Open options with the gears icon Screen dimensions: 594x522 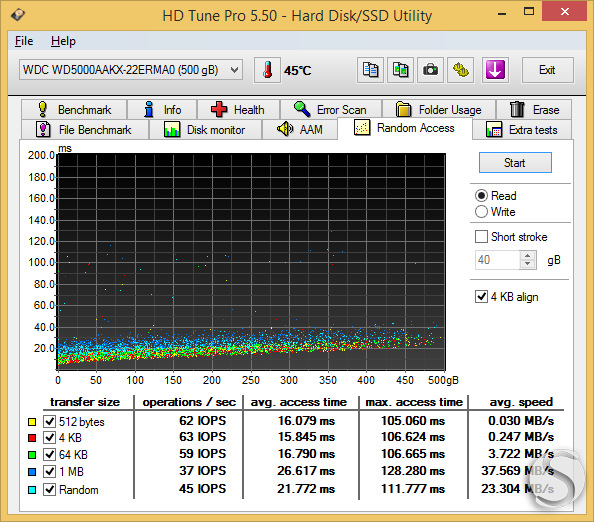point(461,70)
